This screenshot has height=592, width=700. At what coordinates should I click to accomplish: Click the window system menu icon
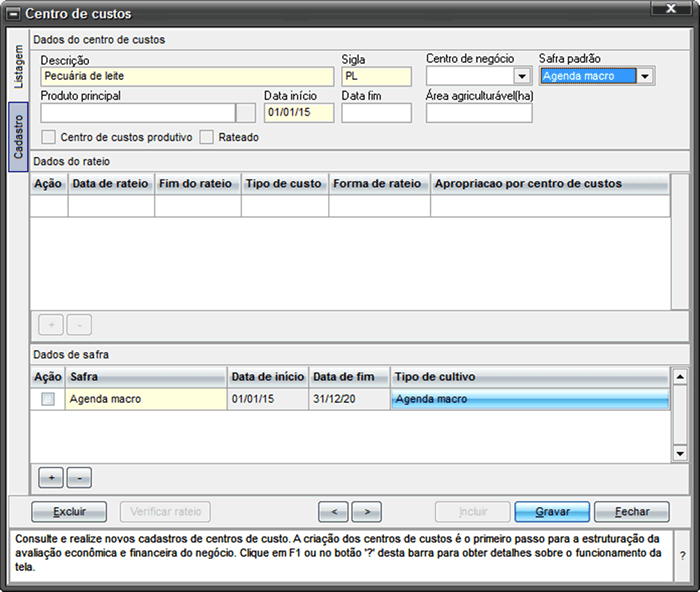point(14,14)
